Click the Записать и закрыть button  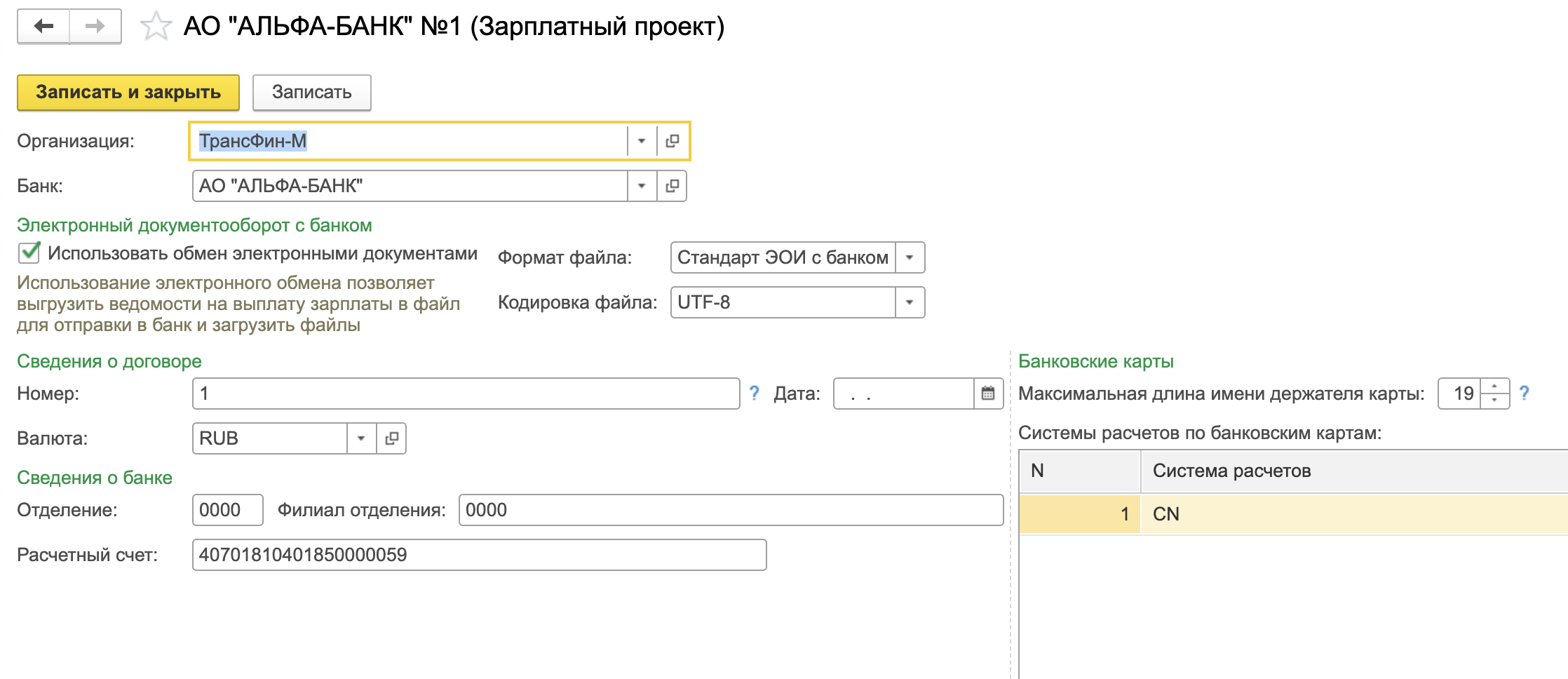pos(128,93)
